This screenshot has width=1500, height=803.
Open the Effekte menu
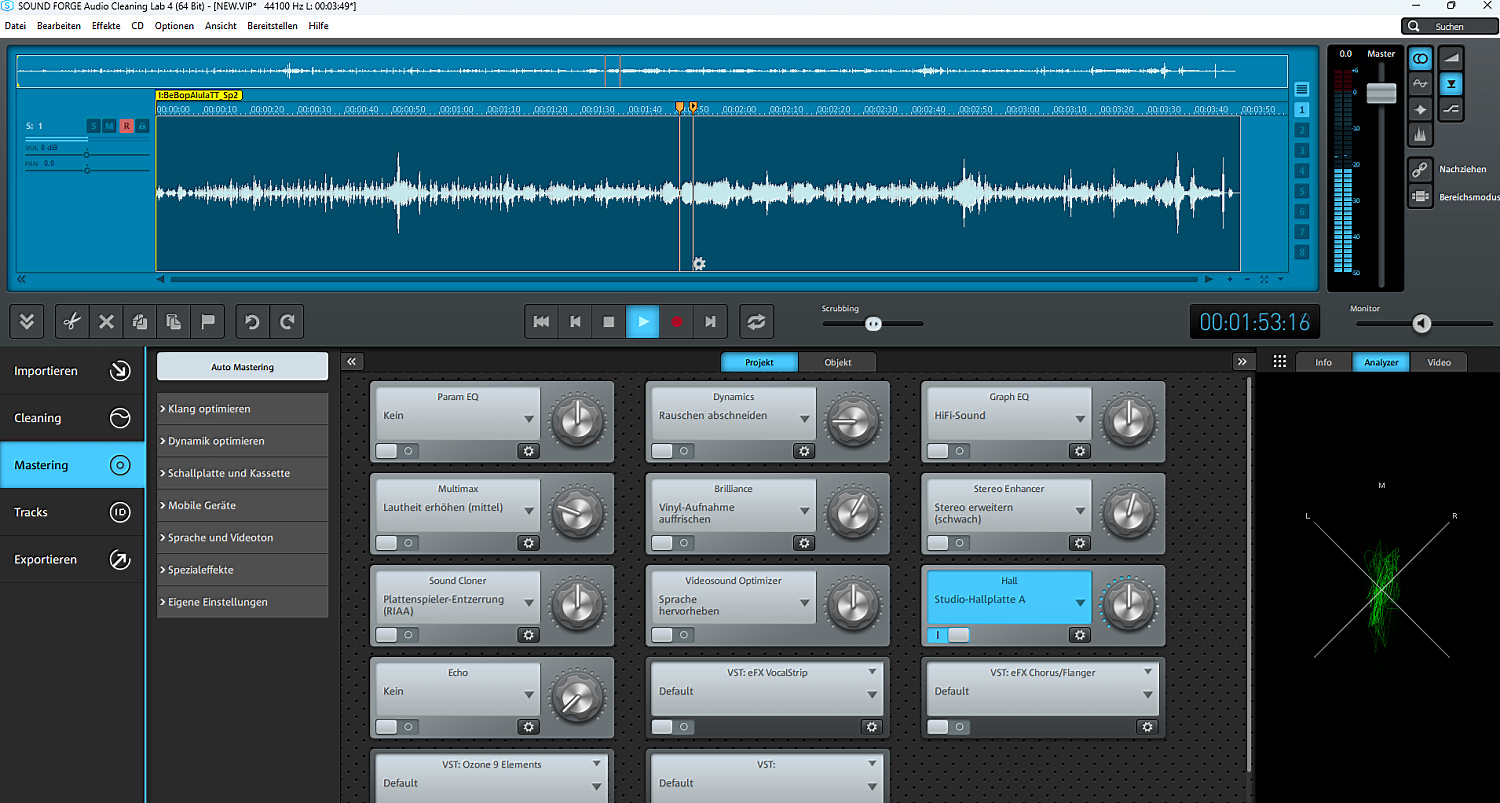click(x=106, y=26)
